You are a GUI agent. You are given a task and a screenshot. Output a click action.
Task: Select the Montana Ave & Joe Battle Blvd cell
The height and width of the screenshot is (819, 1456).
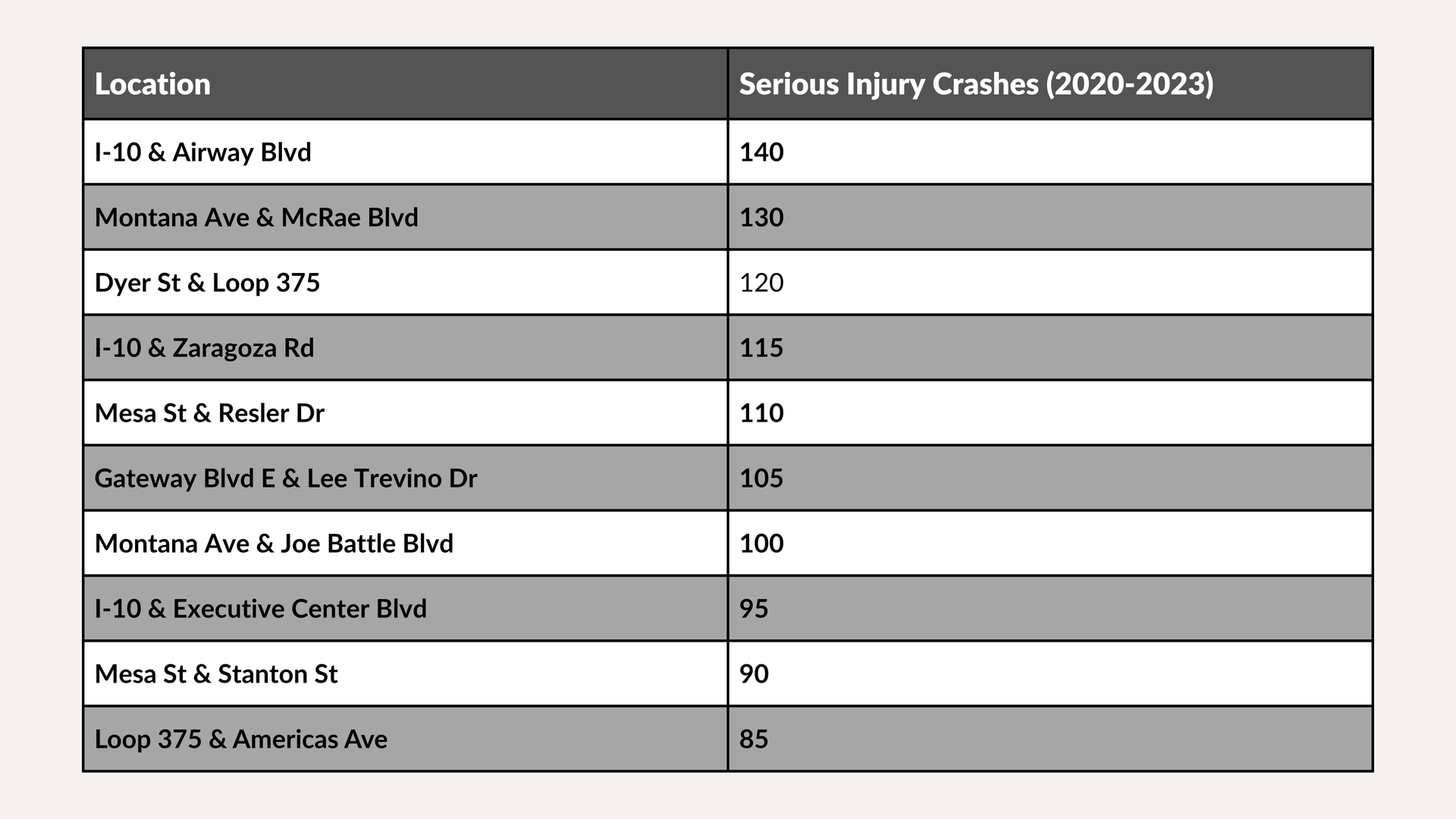pyautogui.click(x=406, y=543)
